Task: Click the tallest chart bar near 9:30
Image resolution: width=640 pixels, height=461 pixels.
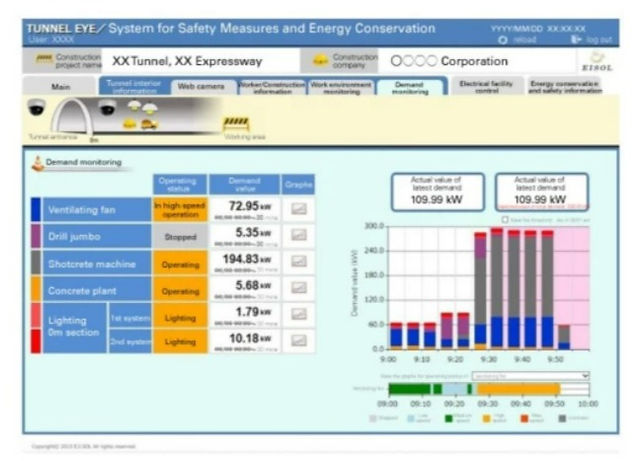Action: [497, 288]
